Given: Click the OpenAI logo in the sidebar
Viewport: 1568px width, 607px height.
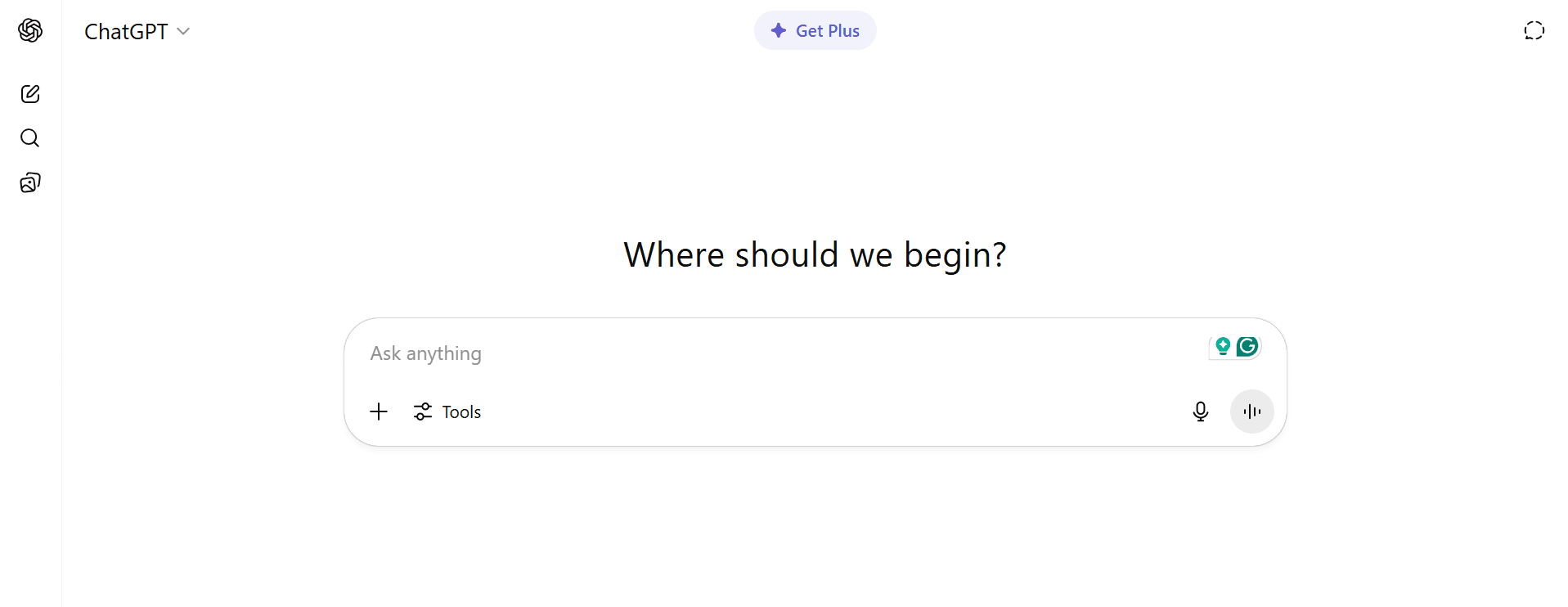Looking at the screenshot, I should (30, 30).
